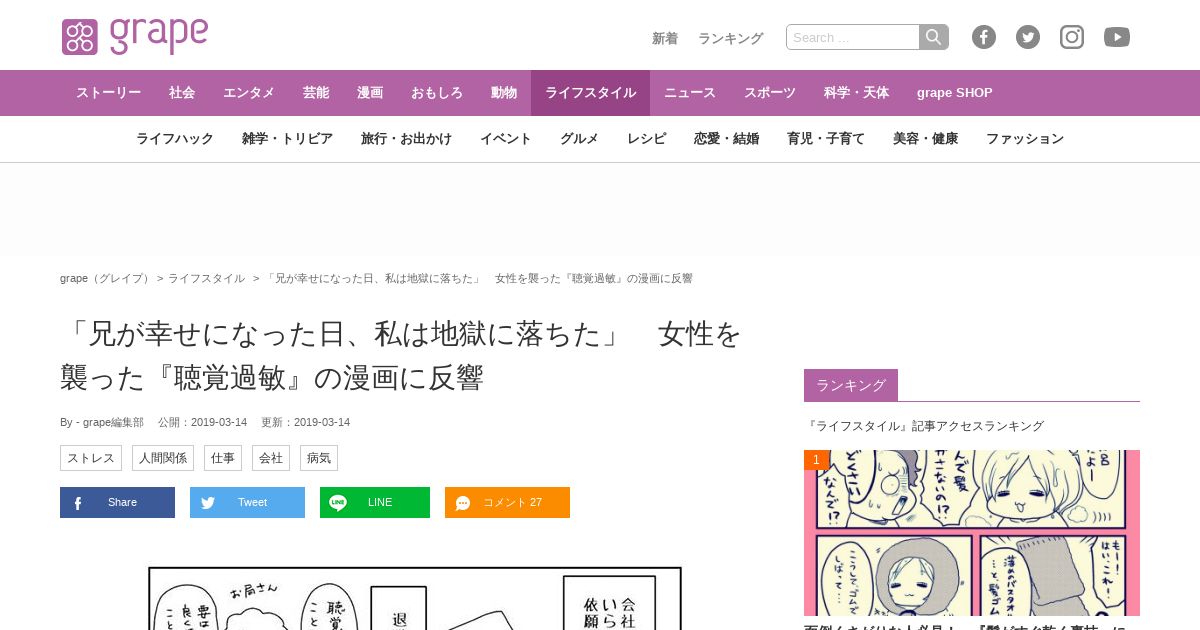1200x630 pixels.
Task: Click the grape編集部 author text
Action: [x=113, y=422]
